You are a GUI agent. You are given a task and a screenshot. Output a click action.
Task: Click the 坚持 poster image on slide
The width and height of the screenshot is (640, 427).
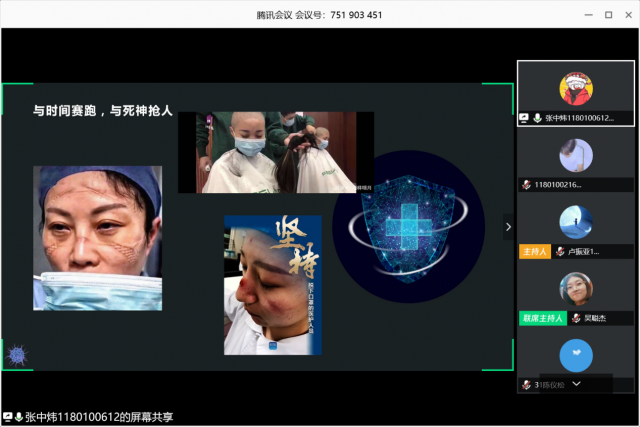click(273, 285)
